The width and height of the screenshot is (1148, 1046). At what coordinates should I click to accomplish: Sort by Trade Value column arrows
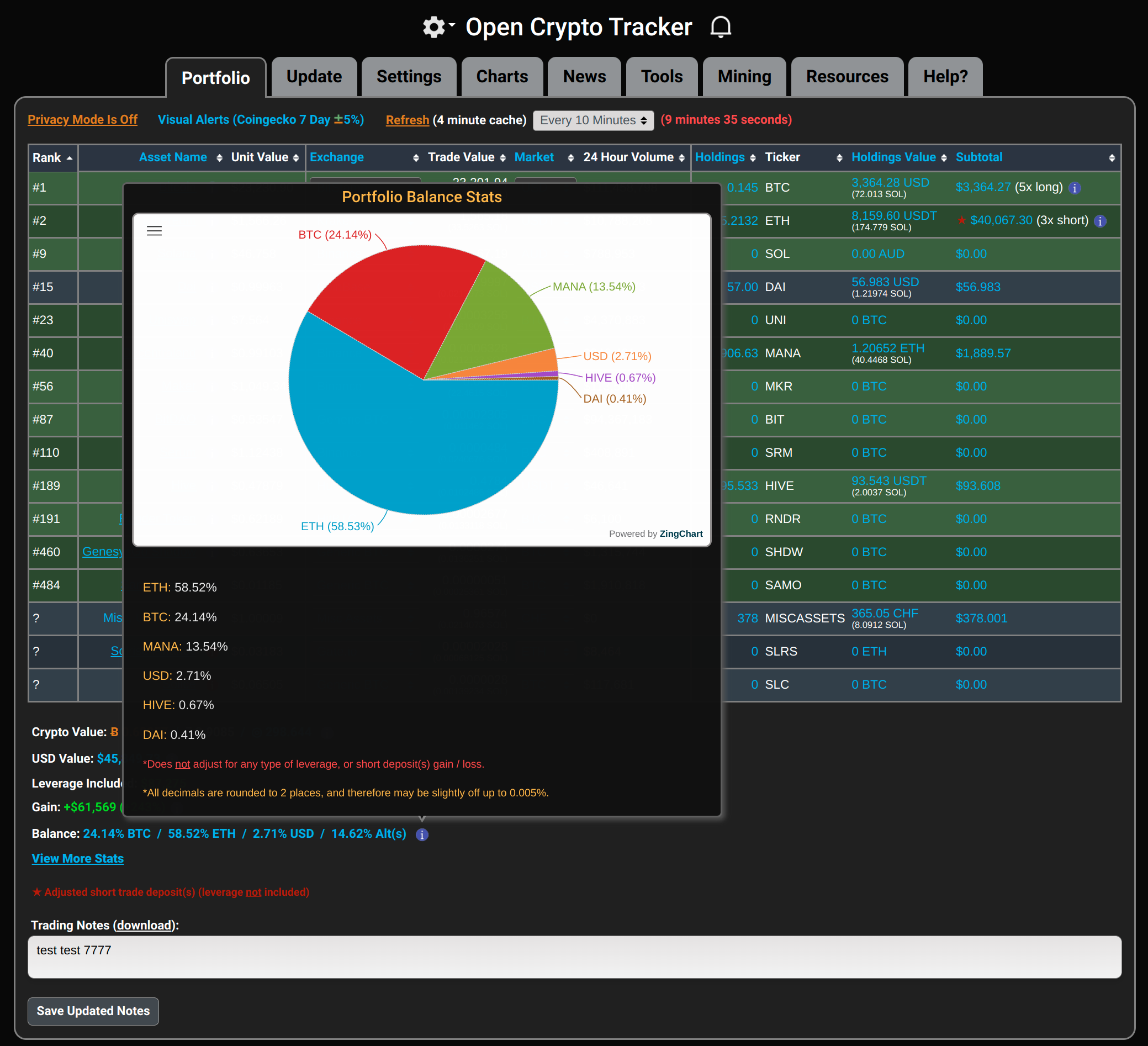point(502,158)
